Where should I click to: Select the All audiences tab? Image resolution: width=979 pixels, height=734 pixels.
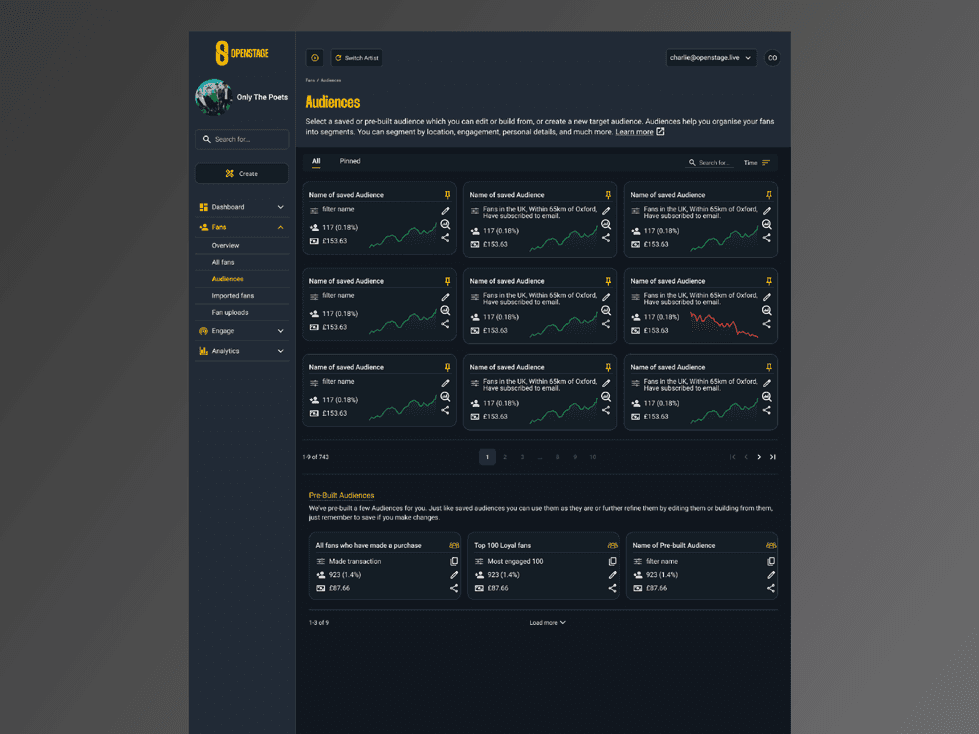tap(316, 161)
